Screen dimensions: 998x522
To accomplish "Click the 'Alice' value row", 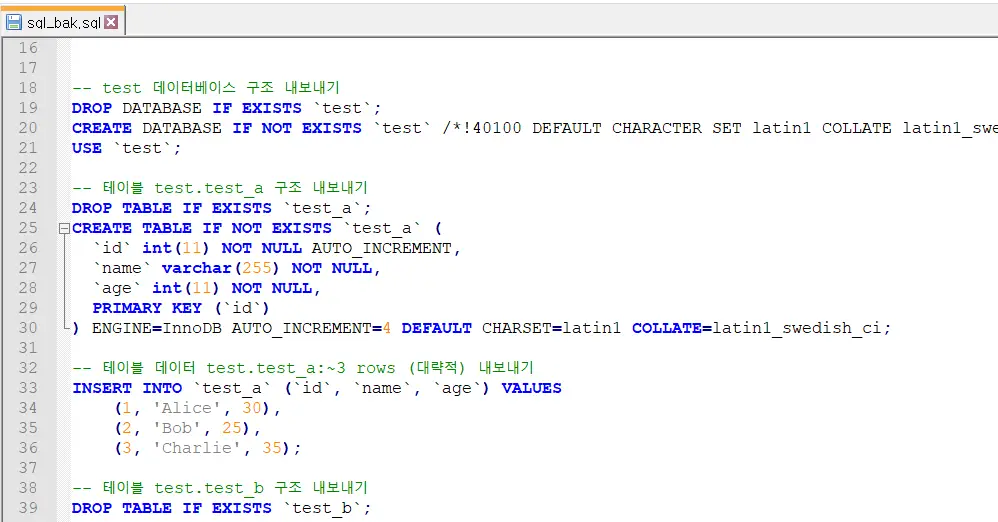I will pos(198,408).
